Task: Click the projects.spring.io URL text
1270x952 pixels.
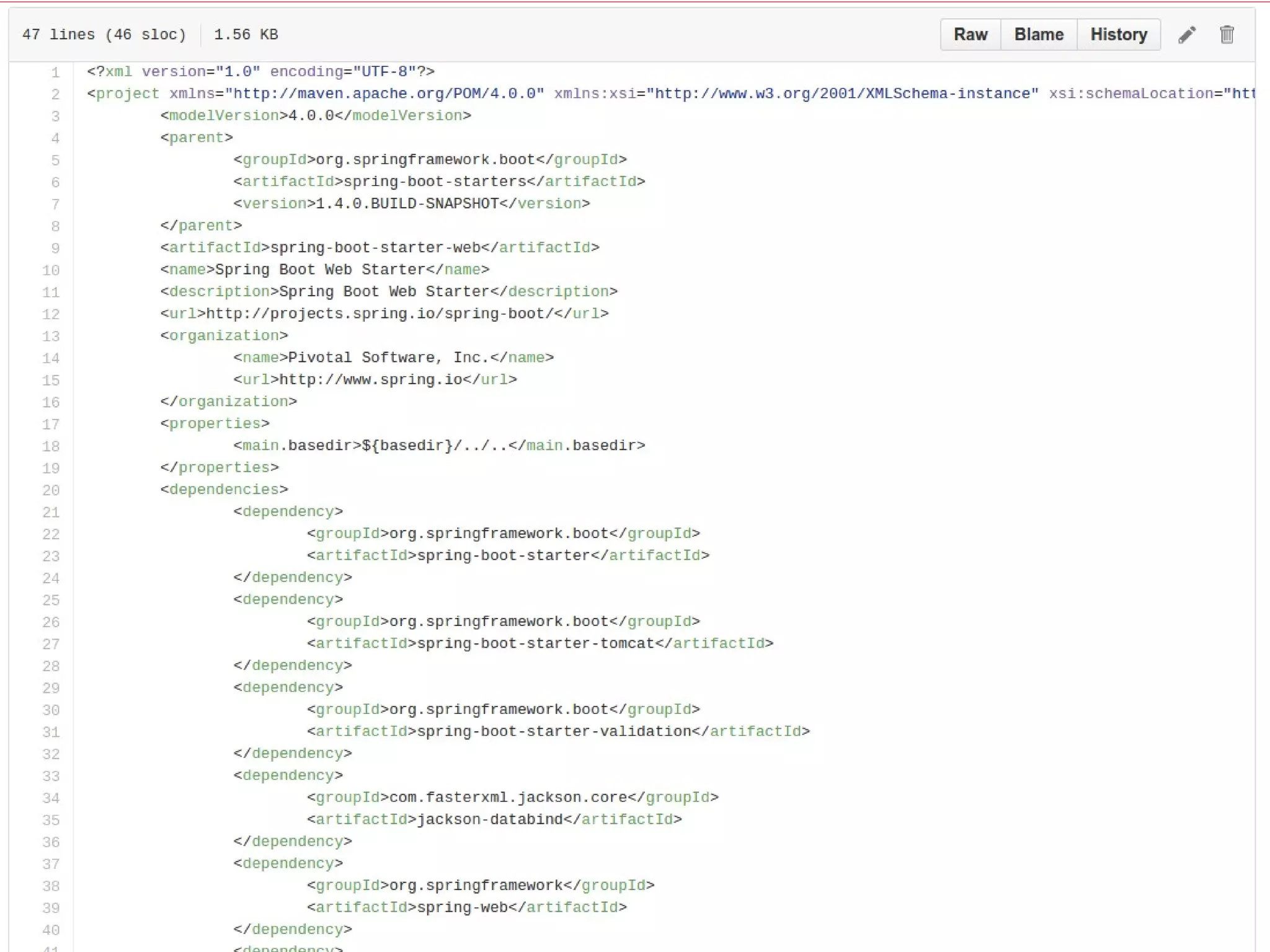Action: coord(379,314)
